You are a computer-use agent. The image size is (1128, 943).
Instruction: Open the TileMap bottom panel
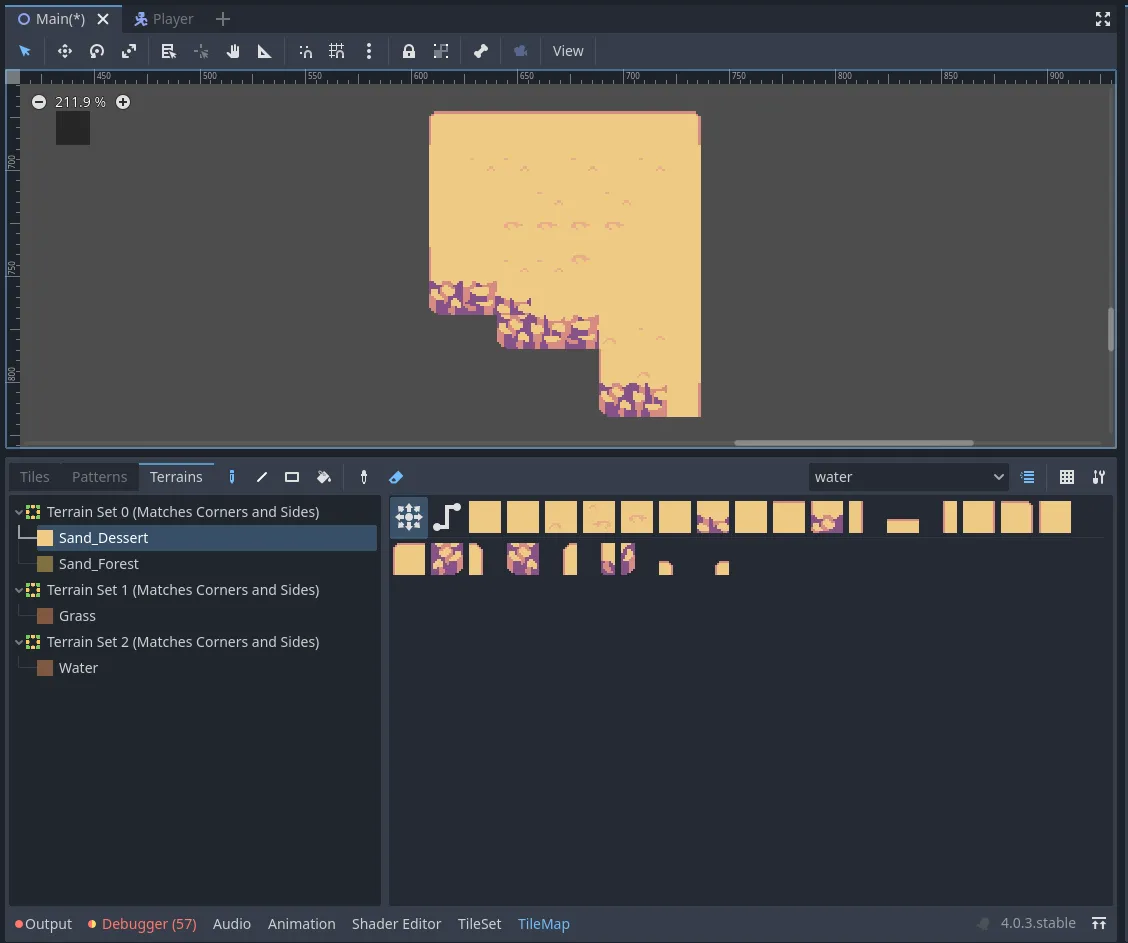pyautogui.click(x=544, y=924)
